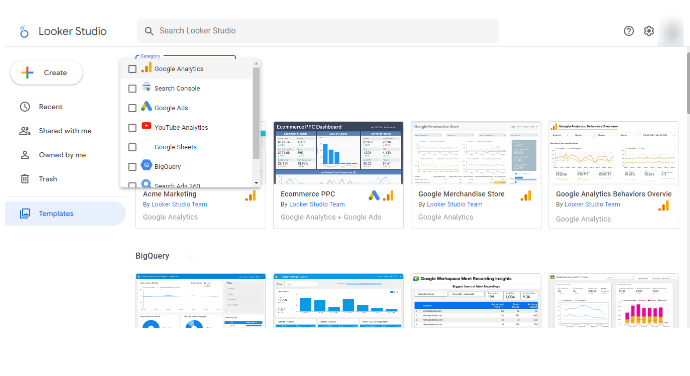Open BigQuery template with blue bar chart
Screen dimensions: 690x376
coord(338,301)
